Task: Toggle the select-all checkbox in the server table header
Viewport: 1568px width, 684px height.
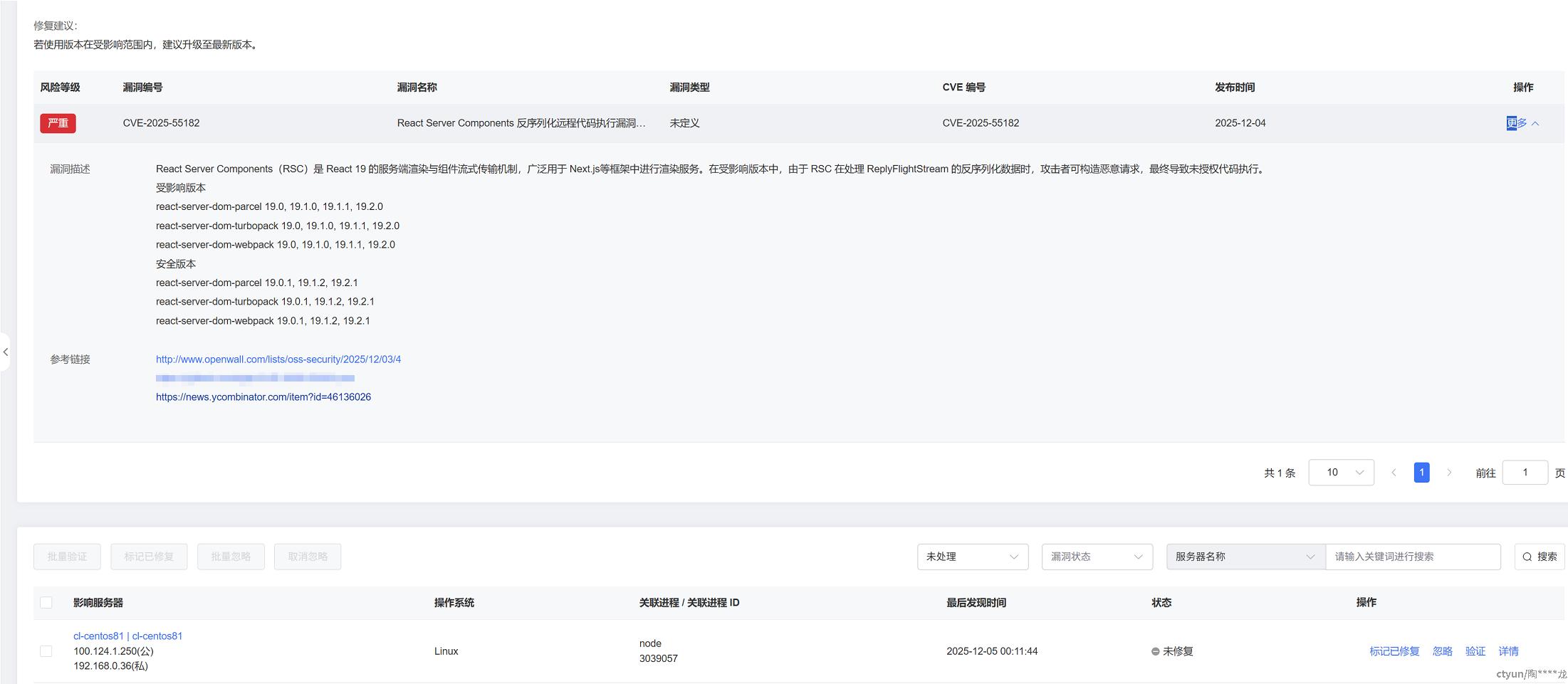Action: click(x=47, y=602)
